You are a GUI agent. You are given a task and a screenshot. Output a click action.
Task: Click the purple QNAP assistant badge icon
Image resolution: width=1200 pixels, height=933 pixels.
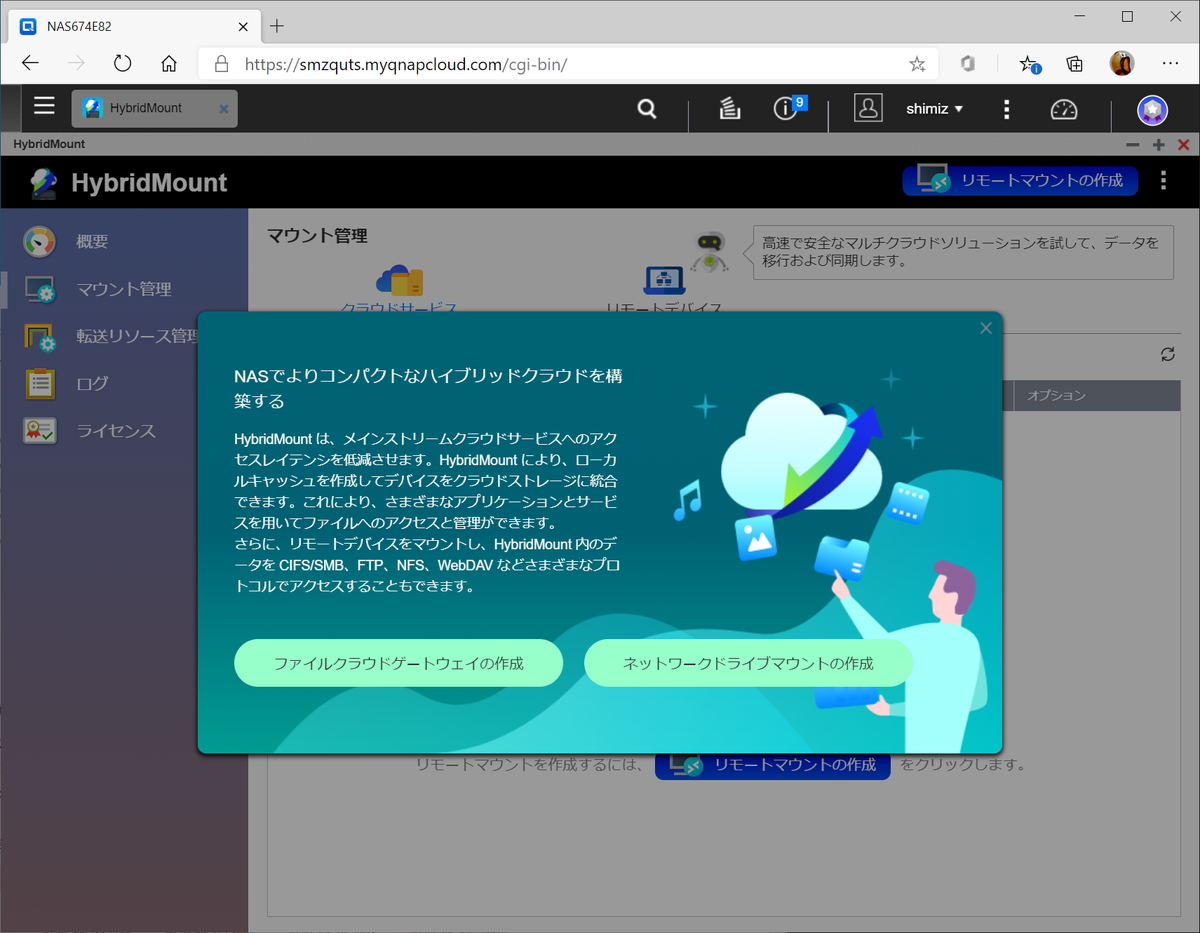click(x=1153, y=109)
